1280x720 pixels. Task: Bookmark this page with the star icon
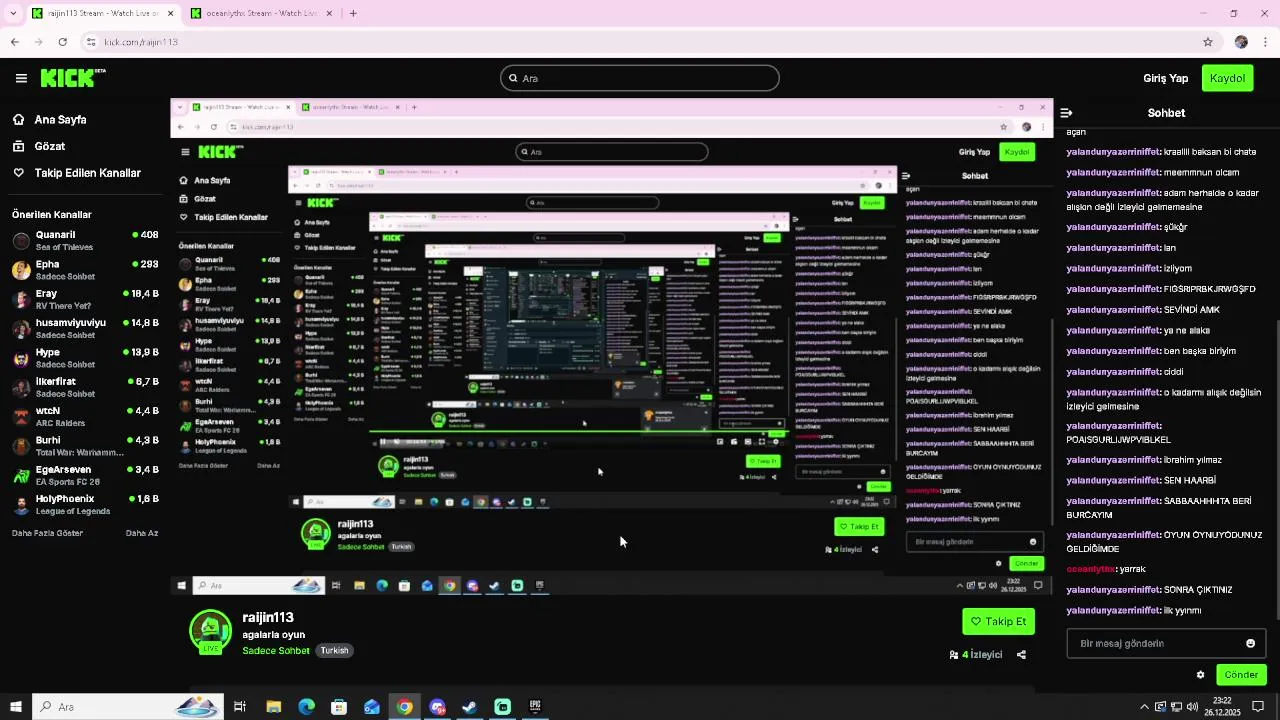pos(1208,42)
